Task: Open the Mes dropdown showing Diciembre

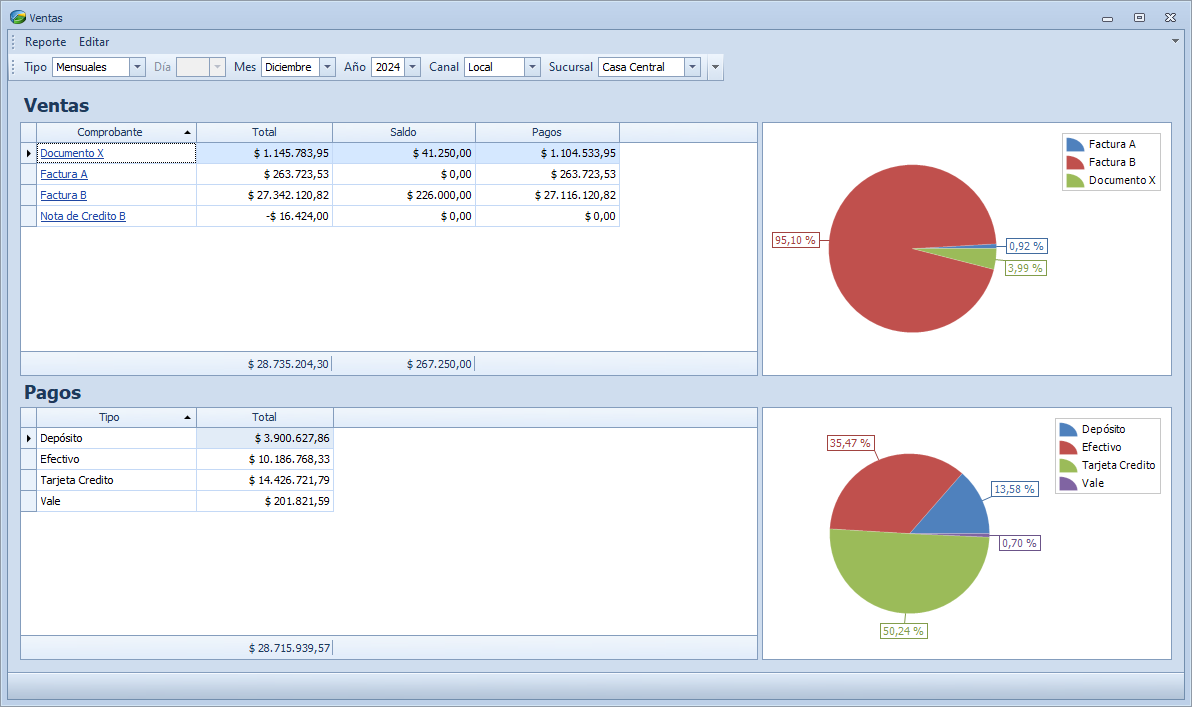Action: pyautogui.click(x=327, y=67)
